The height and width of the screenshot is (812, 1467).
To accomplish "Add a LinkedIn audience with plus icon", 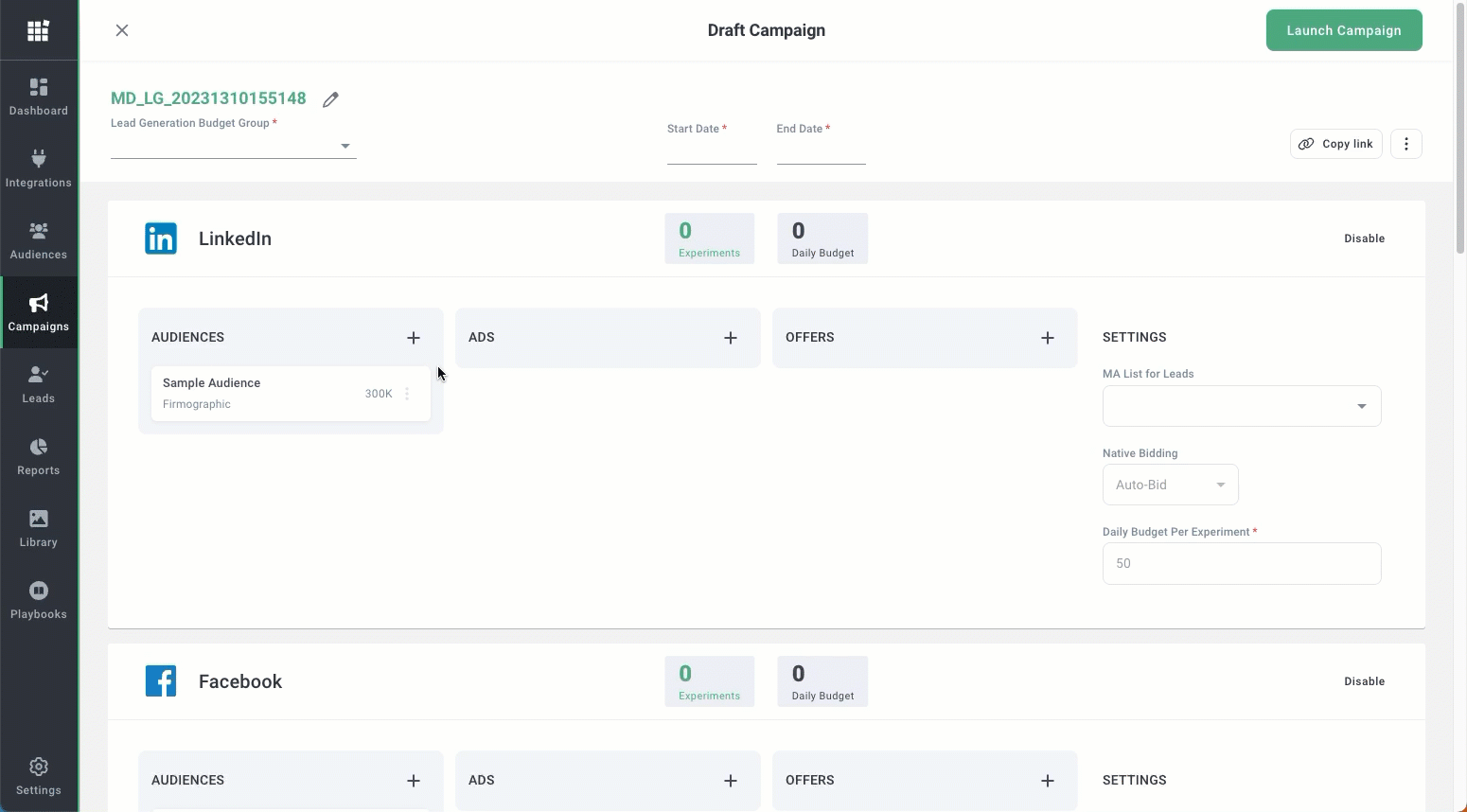I will pos(414,338).
